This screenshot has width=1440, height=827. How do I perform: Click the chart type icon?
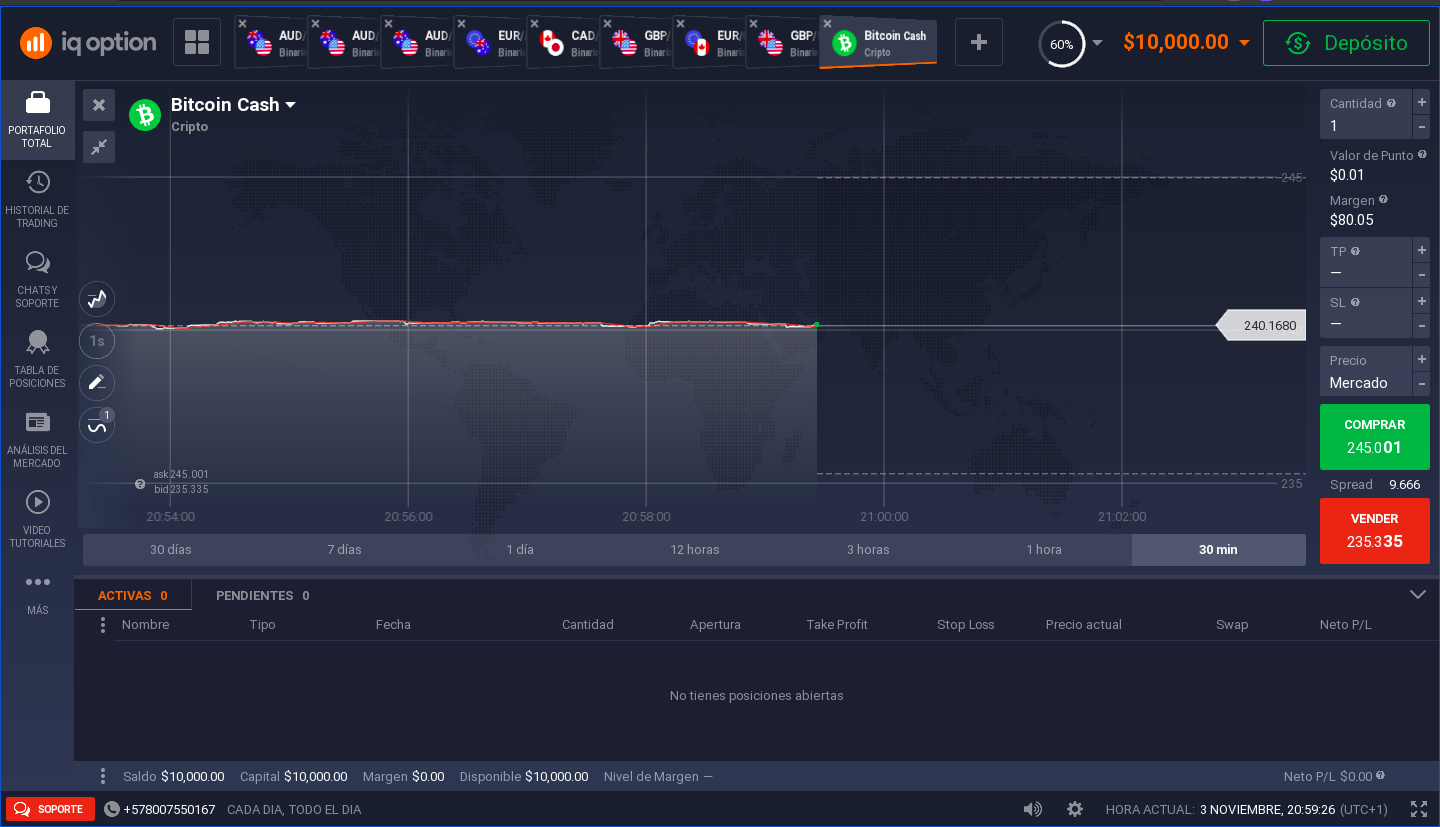tap(97, 299)
